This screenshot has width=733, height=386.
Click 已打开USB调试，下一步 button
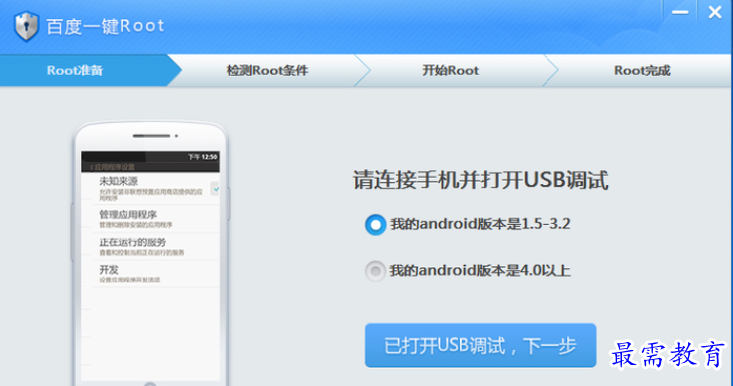point(480,345)
